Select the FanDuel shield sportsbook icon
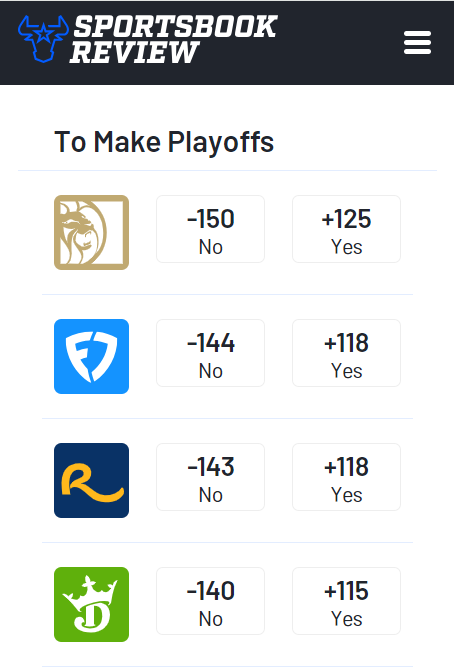 click(x=91, y=356)
